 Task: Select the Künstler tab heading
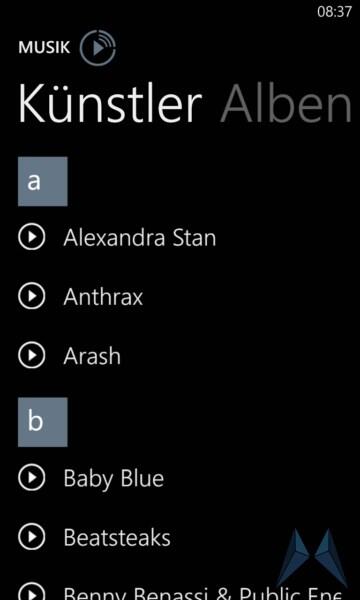tap(110, 104)
